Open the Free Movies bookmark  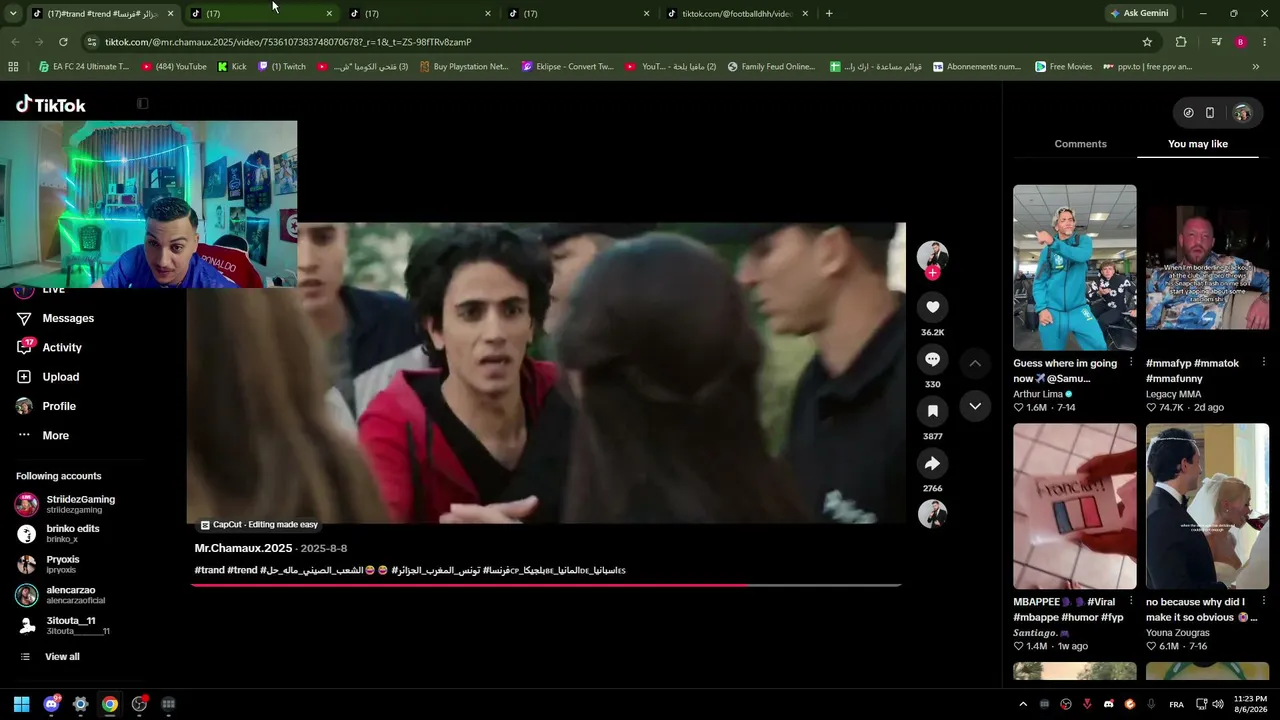1064,67
